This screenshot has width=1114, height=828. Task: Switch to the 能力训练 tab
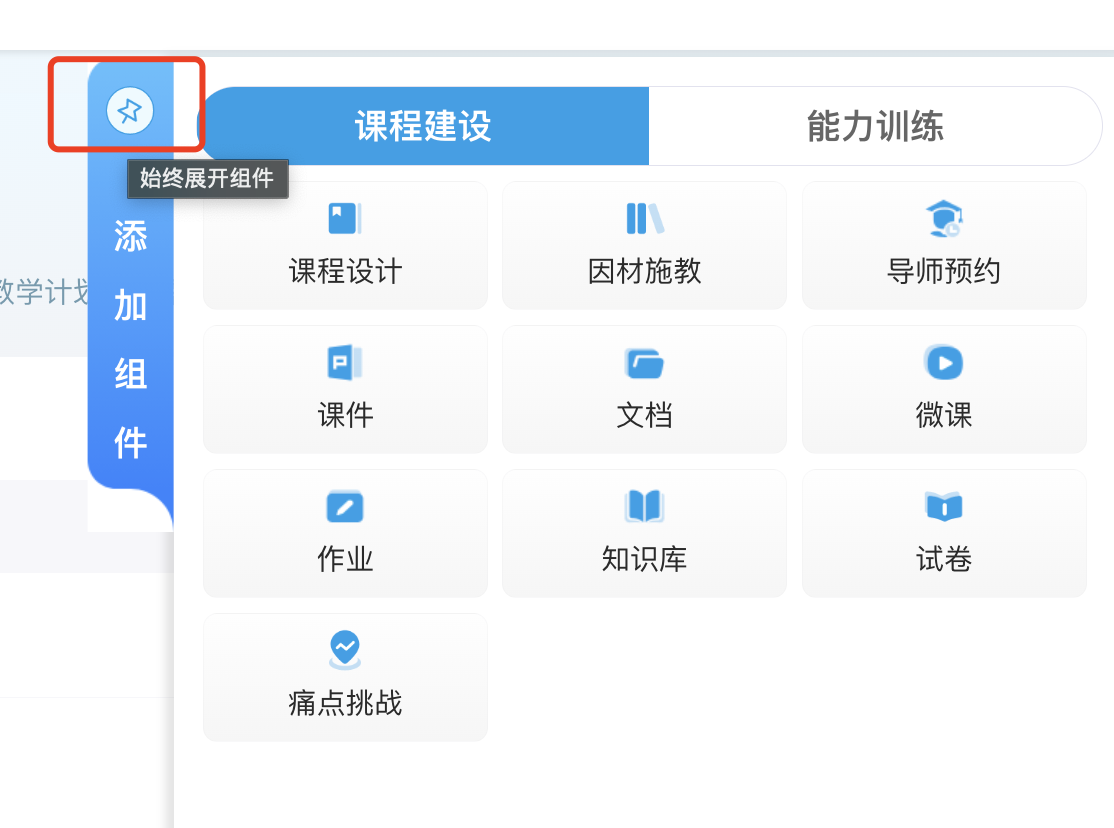coord(873,125)
